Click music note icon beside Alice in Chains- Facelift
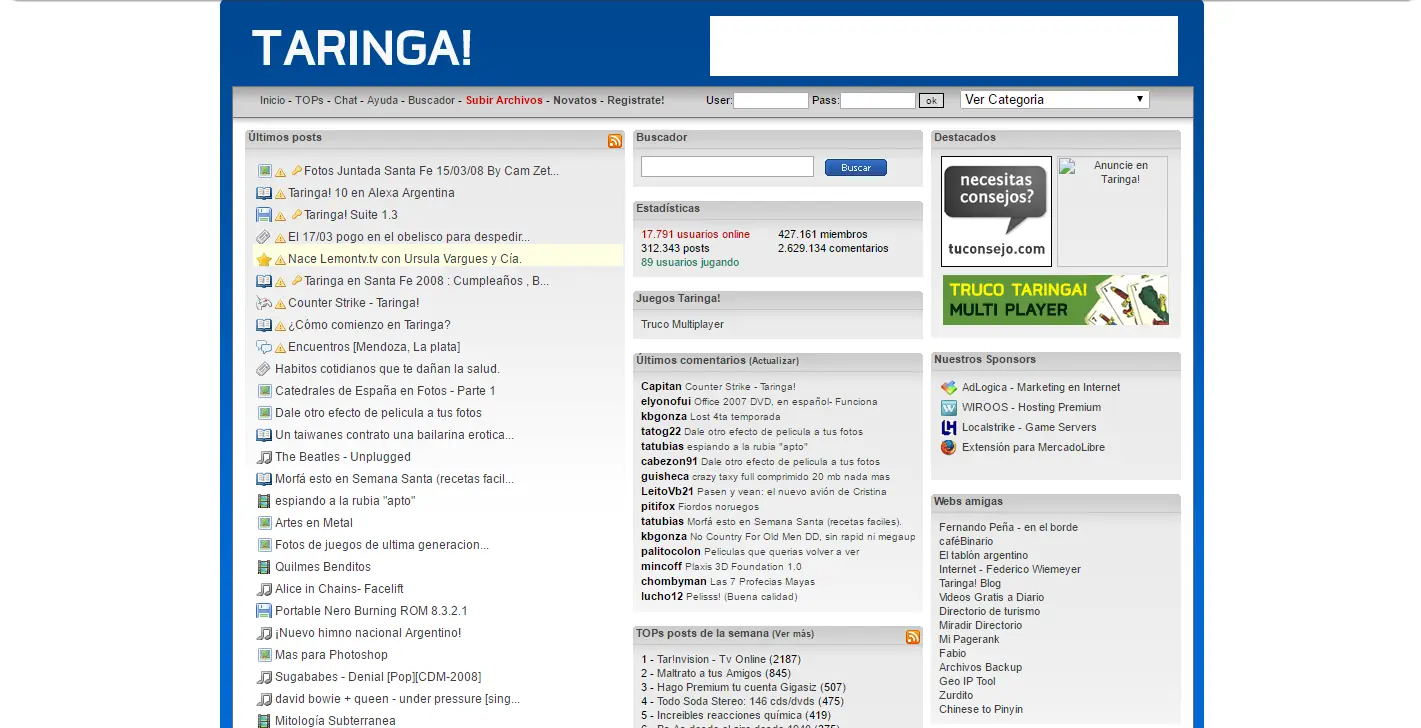Screen dimensions: 1421x728 pos(264,589)
